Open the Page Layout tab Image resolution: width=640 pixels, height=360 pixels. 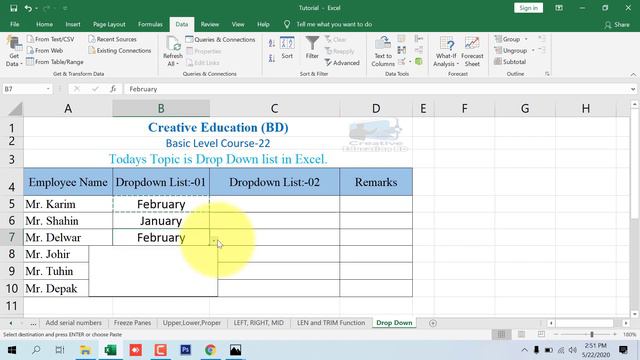(x=109, y=24)
